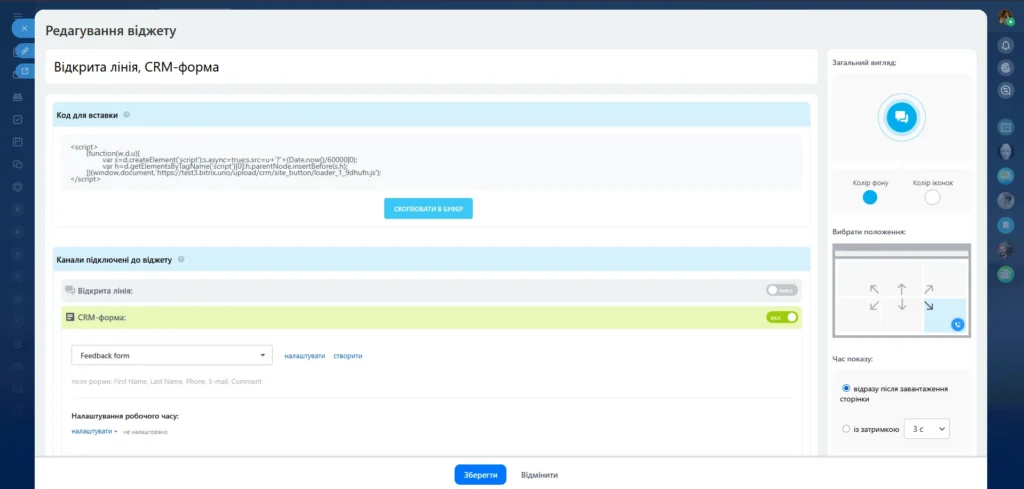Click 'не налаштовано' status text
Image resolution: width=1024 pixels, height=489 pixels.
[146, 432]
